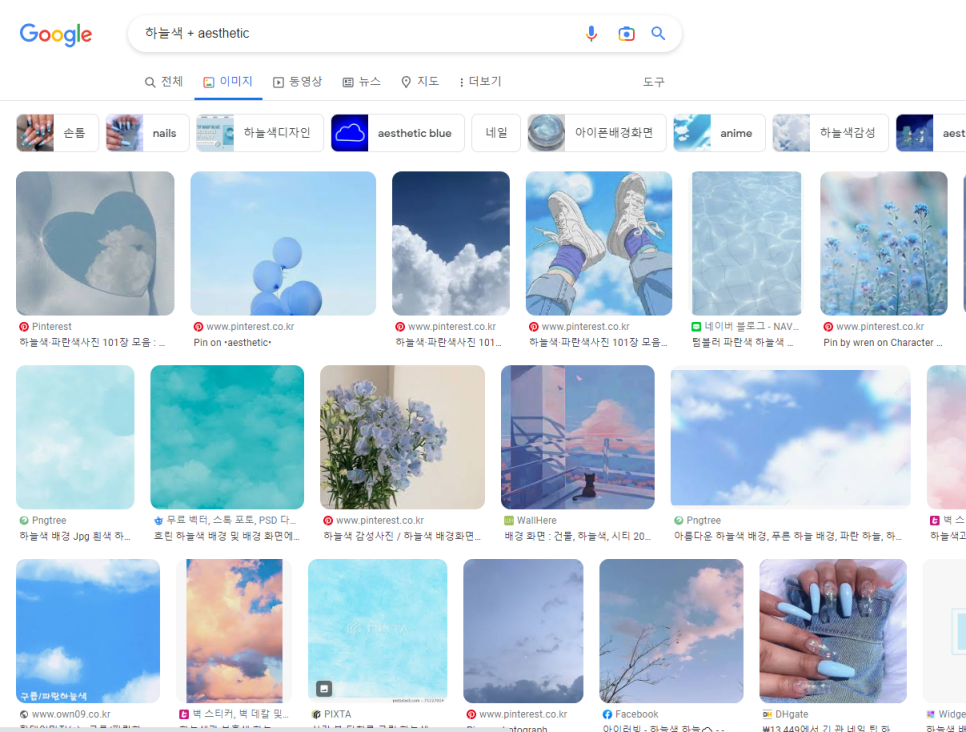Click the Pinterest favicon under heart cloud image
966x732 pixels.
(x=24, y=327)
